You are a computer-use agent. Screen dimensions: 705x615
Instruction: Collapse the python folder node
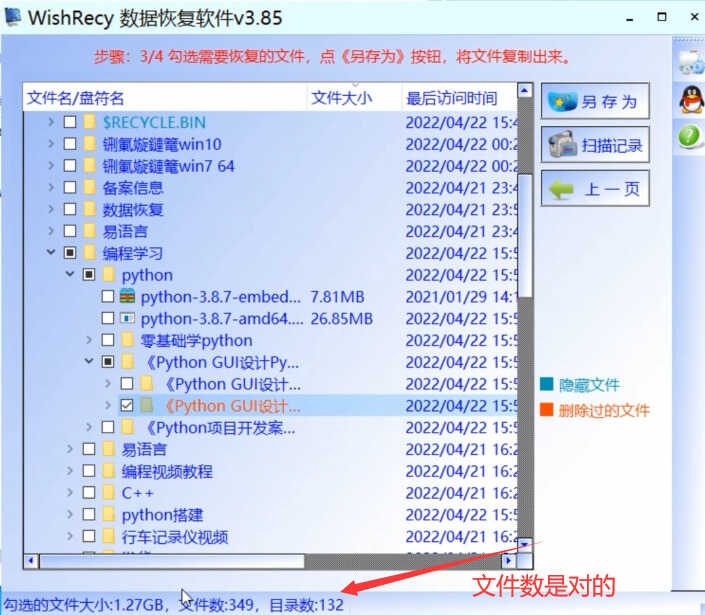click(70, 273)
